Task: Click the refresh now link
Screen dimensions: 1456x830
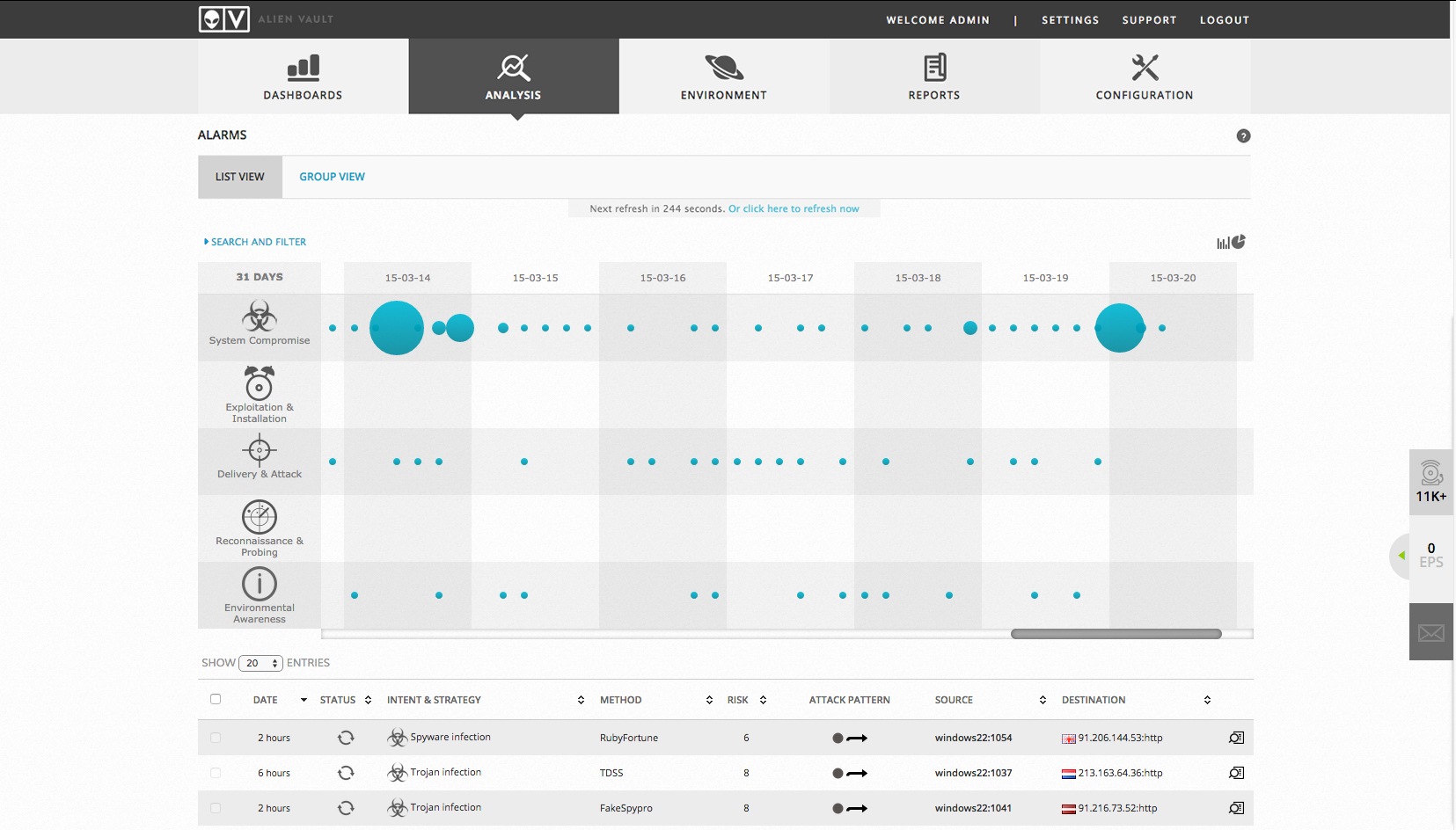Action: tap(794, 208)
